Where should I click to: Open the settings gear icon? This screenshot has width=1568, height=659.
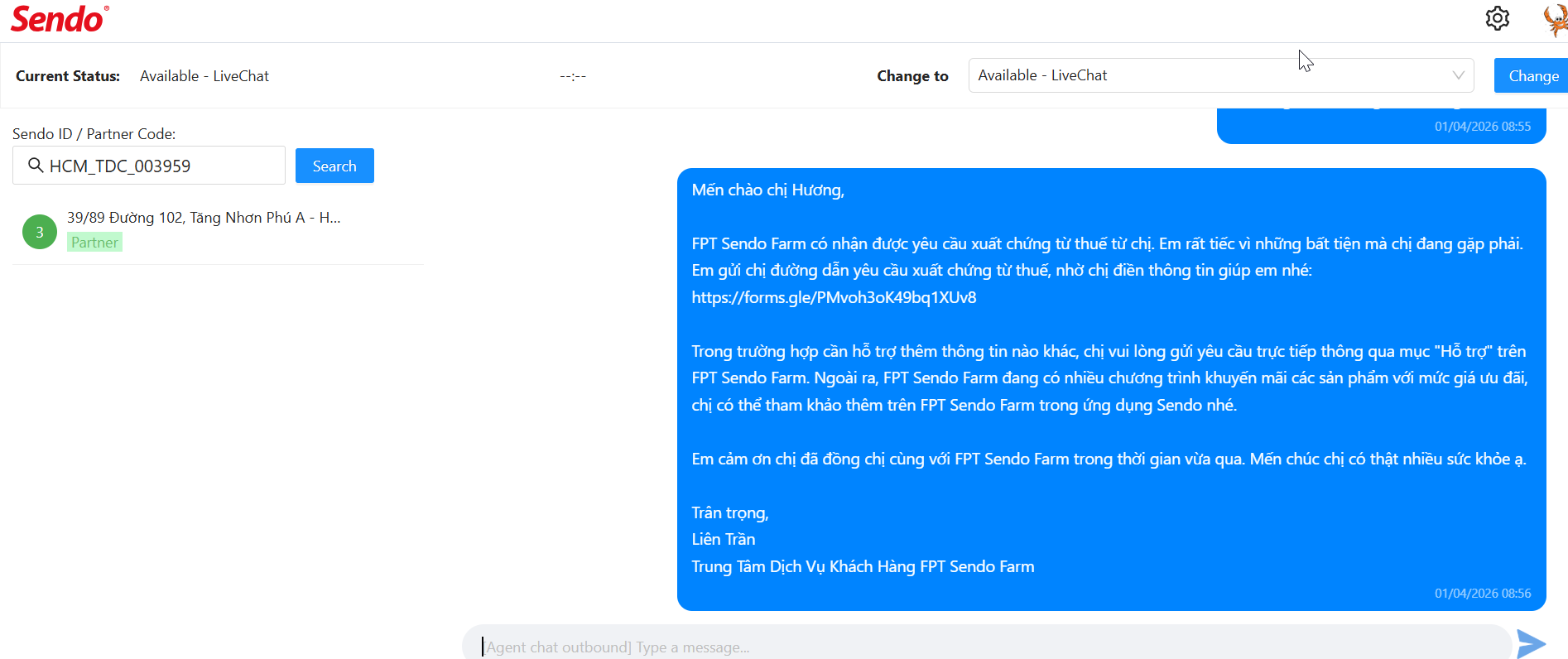pos(1497,18)
